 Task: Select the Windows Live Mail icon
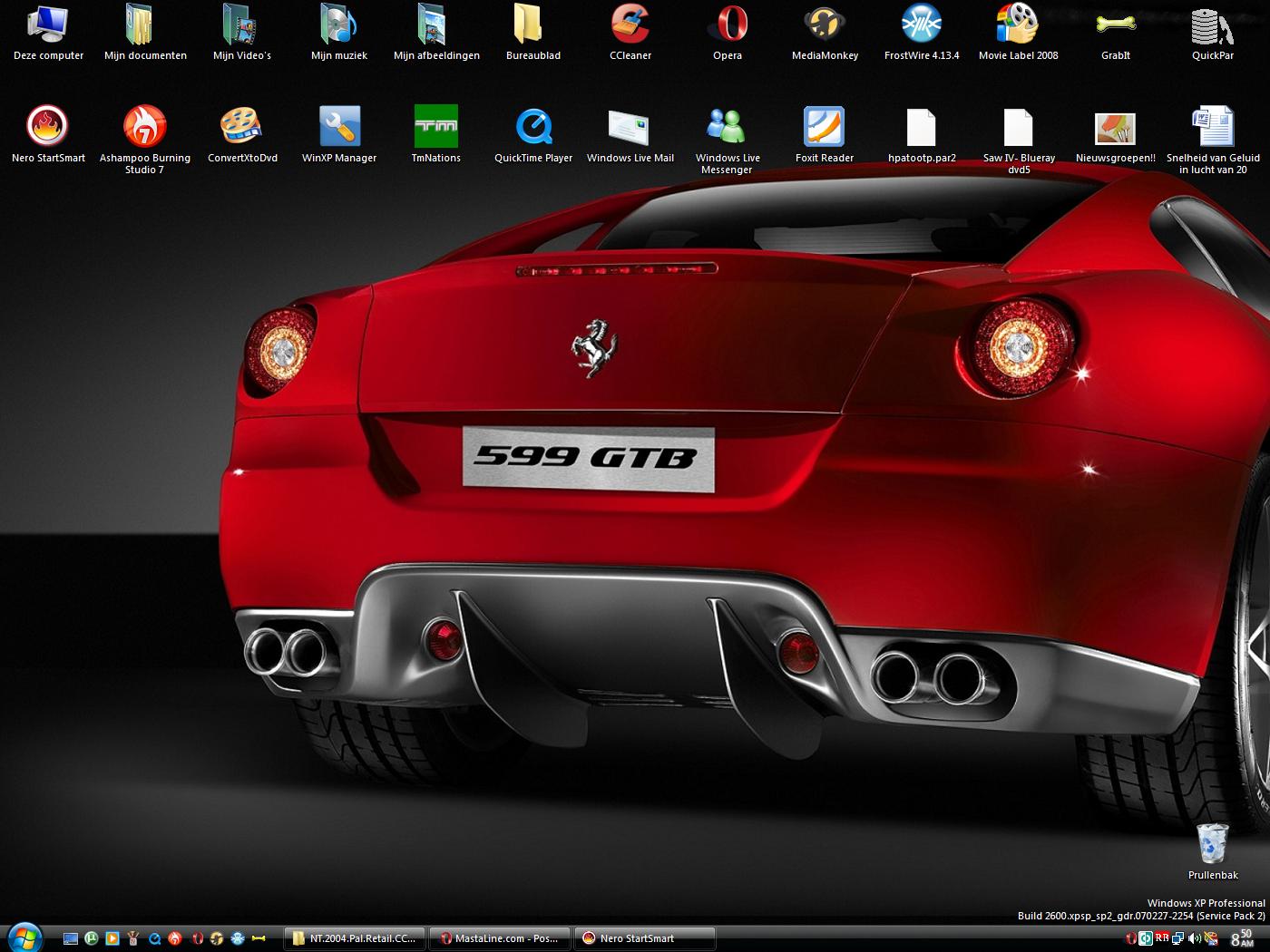(630, 135)
